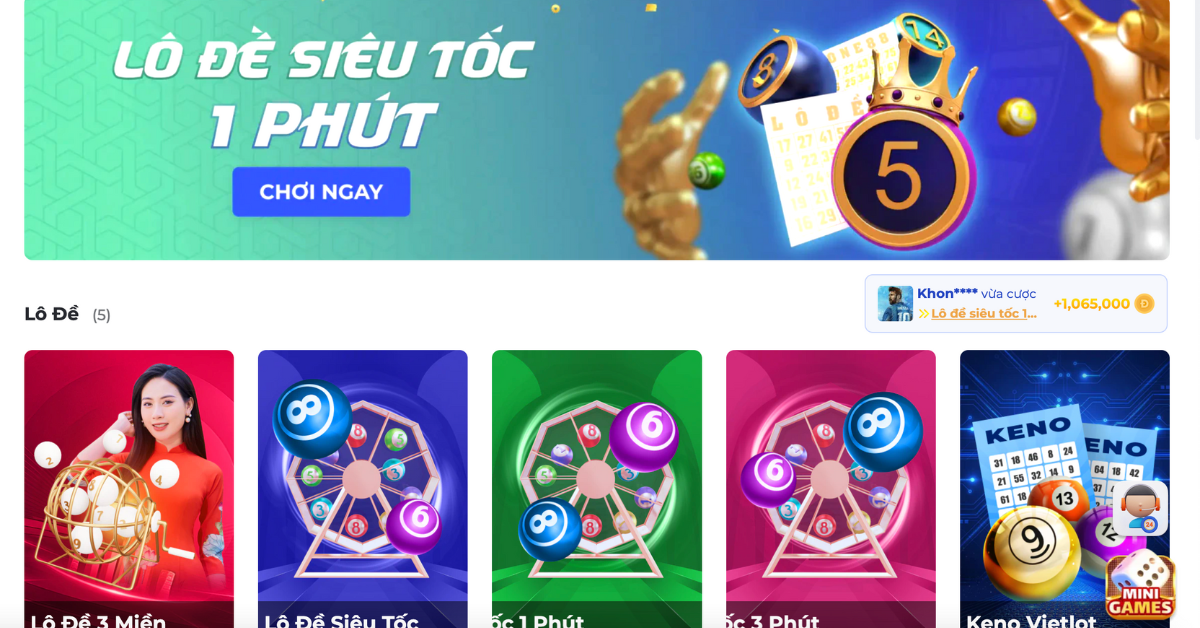Click the LÔ ĐỀ SIÊU TỐC 1 PHÚT banner title
This screenshot has height=628, width=1200.
322,92
